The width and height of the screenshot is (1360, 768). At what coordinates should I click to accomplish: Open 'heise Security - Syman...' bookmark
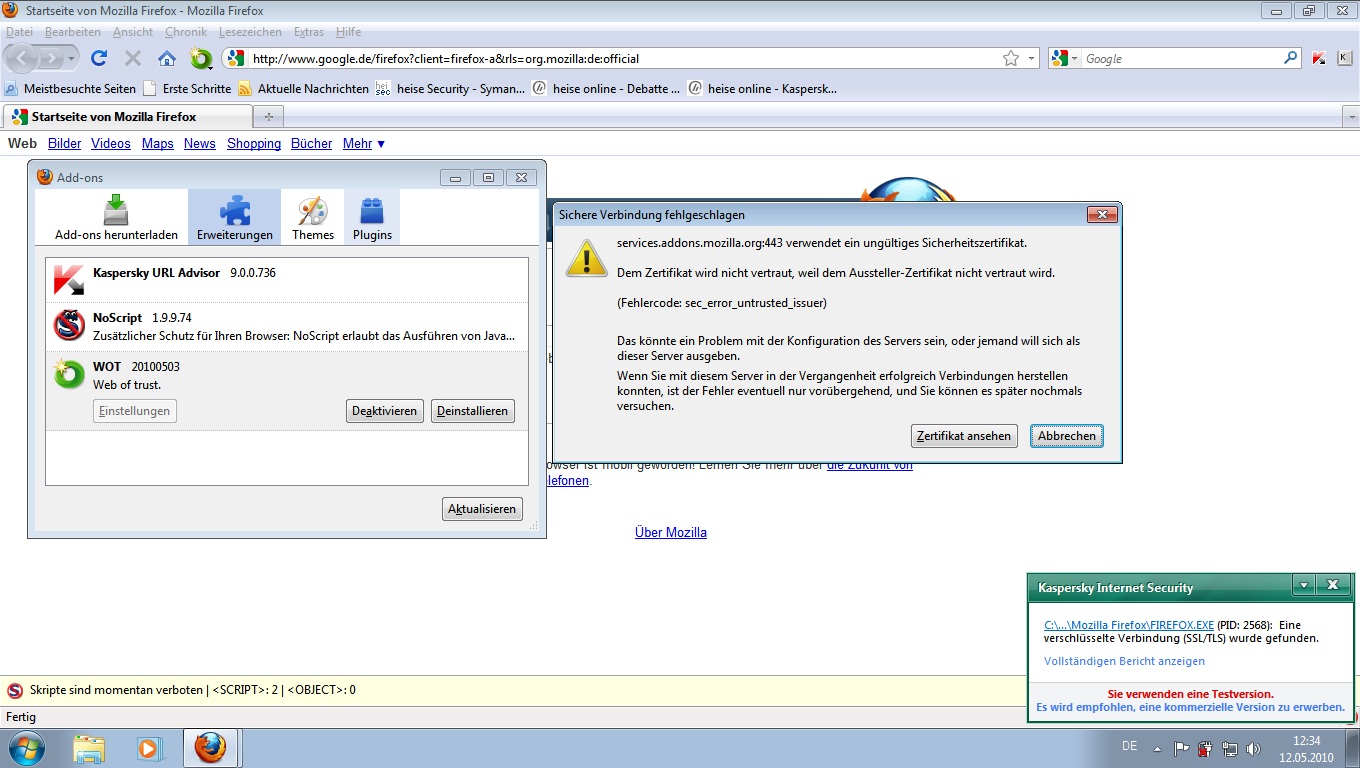[x=450, y=88]
